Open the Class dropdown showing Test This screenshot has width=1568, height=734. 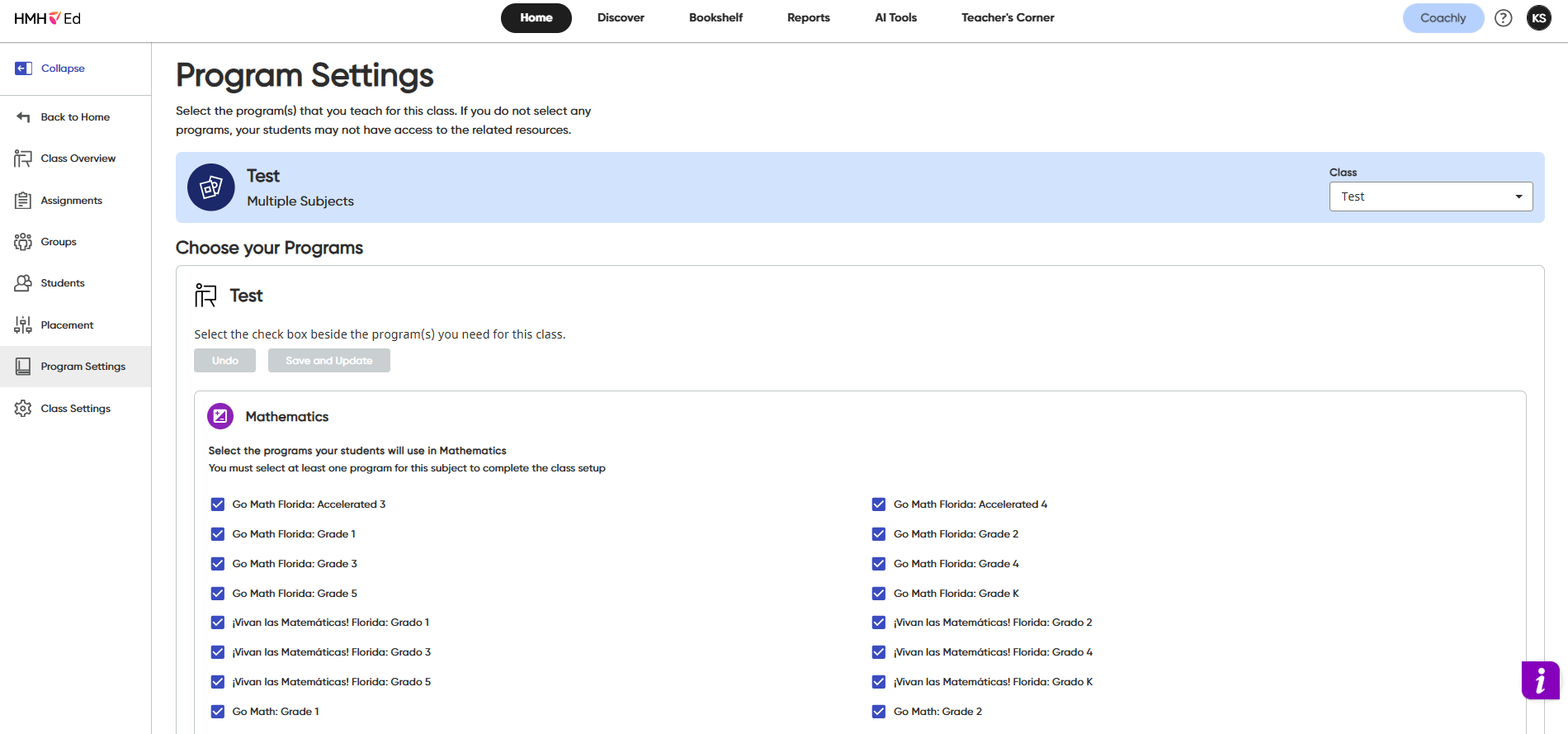coord(1431,197)
